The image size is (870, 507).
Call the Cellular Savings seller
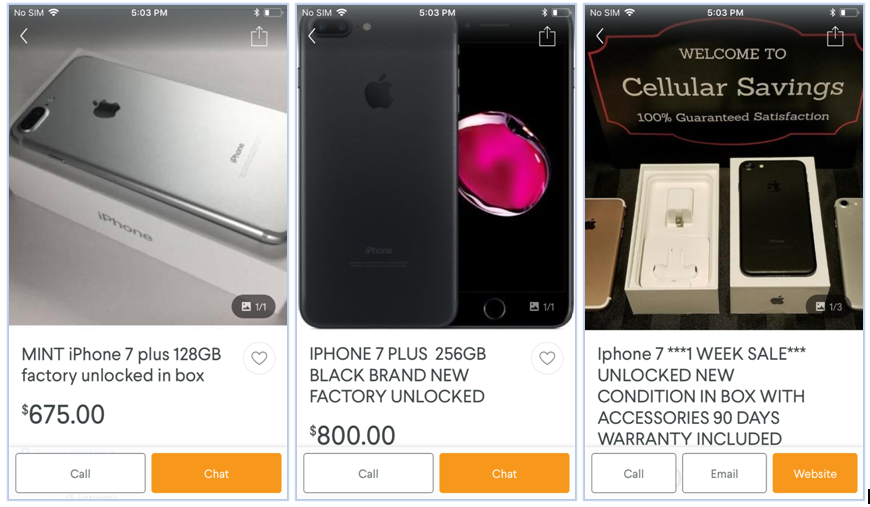(x=634, y=473)
